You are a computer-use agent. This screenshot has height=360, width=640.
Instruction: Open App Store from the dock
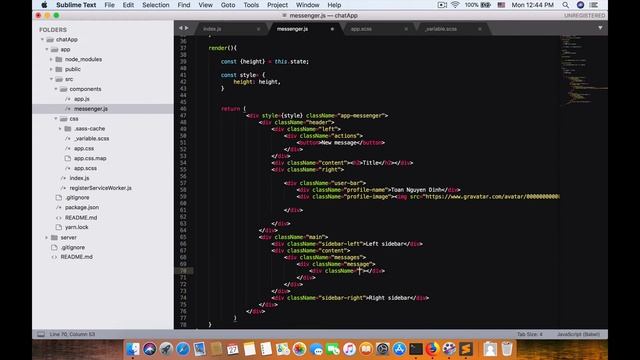pos(399,349)
